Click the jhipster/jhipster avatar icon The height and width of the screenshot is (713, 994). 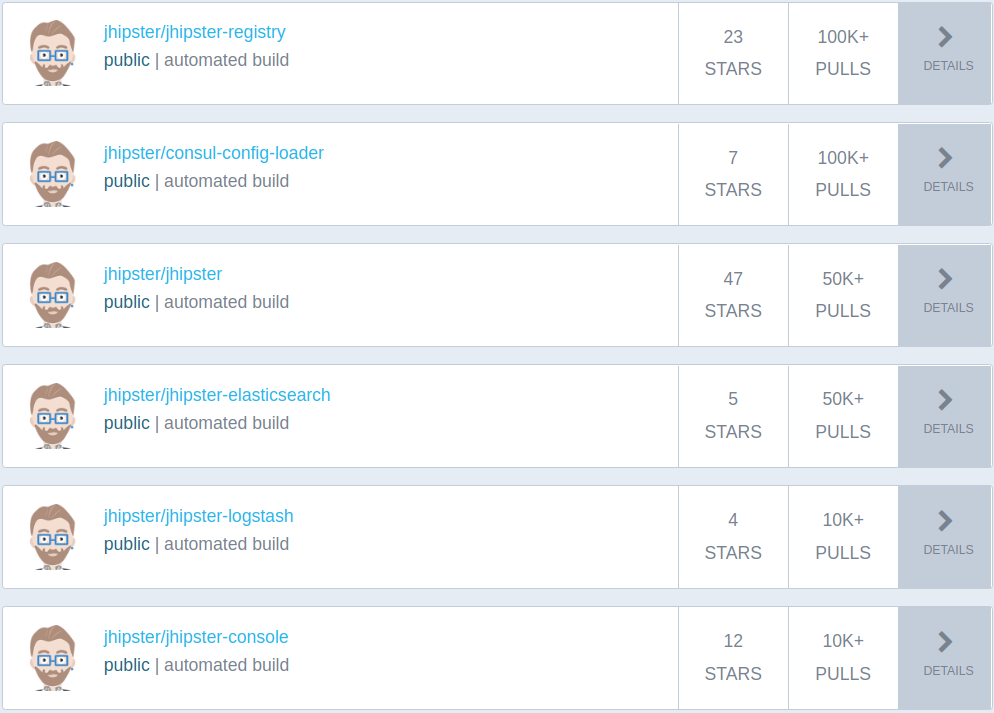point(52,295)
